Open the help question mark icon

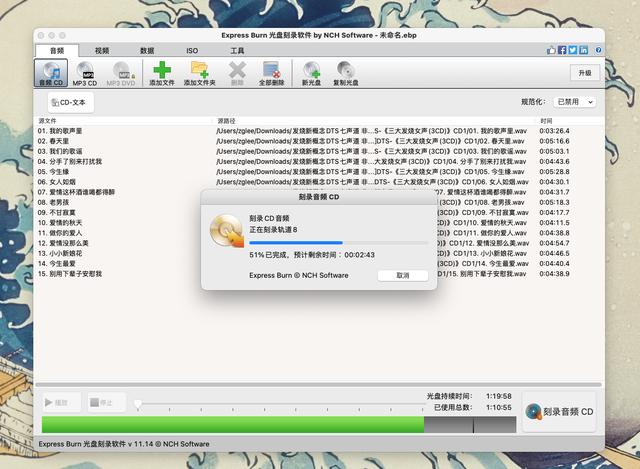point(598,50)
